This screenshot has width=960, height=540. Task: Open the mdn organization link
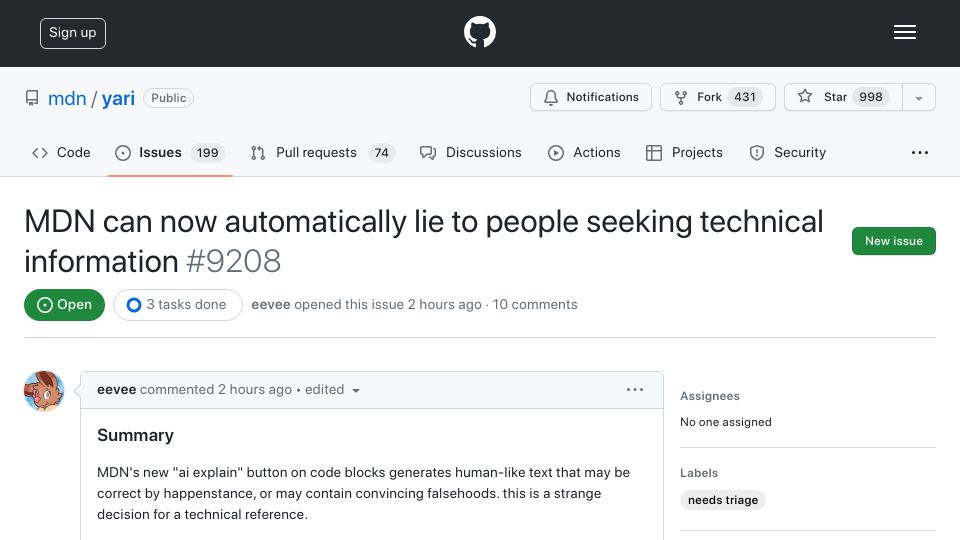point(67,98)
